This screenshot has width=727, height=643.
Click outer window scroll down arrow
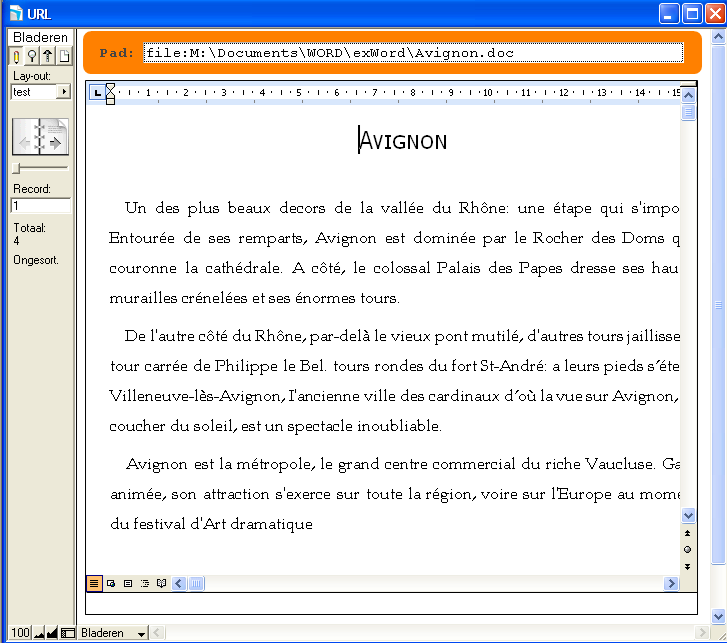tap(718, 617)
